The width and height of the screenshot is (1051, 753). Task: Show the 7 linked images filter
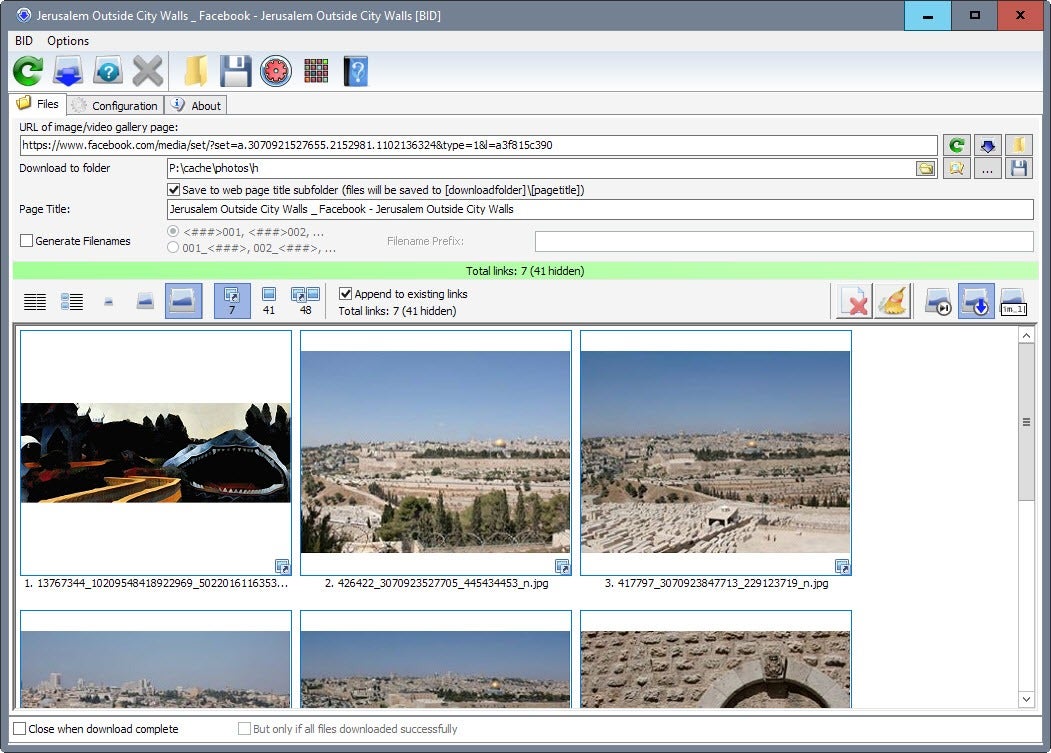pyautogui.click(x=232, y=300)
